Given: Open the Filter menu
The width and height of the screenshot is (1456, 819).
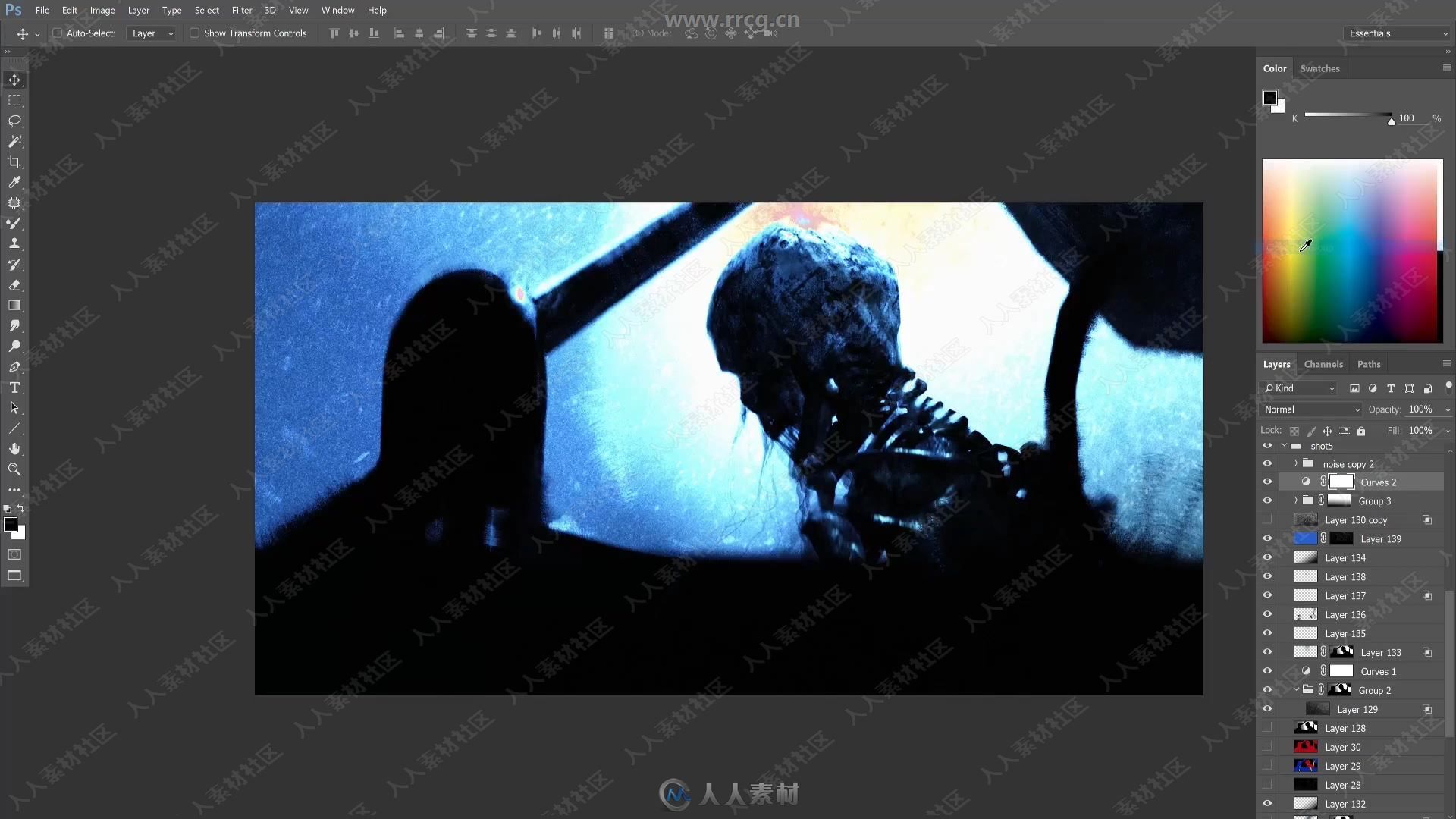Looking at the screenshot, I should coord(241,10).
